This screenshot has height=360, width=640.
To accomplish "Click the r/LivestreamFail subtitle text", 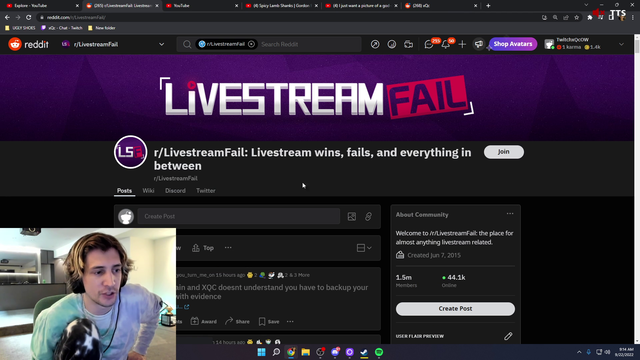I will pyautogui.click(x=176, y=178).
